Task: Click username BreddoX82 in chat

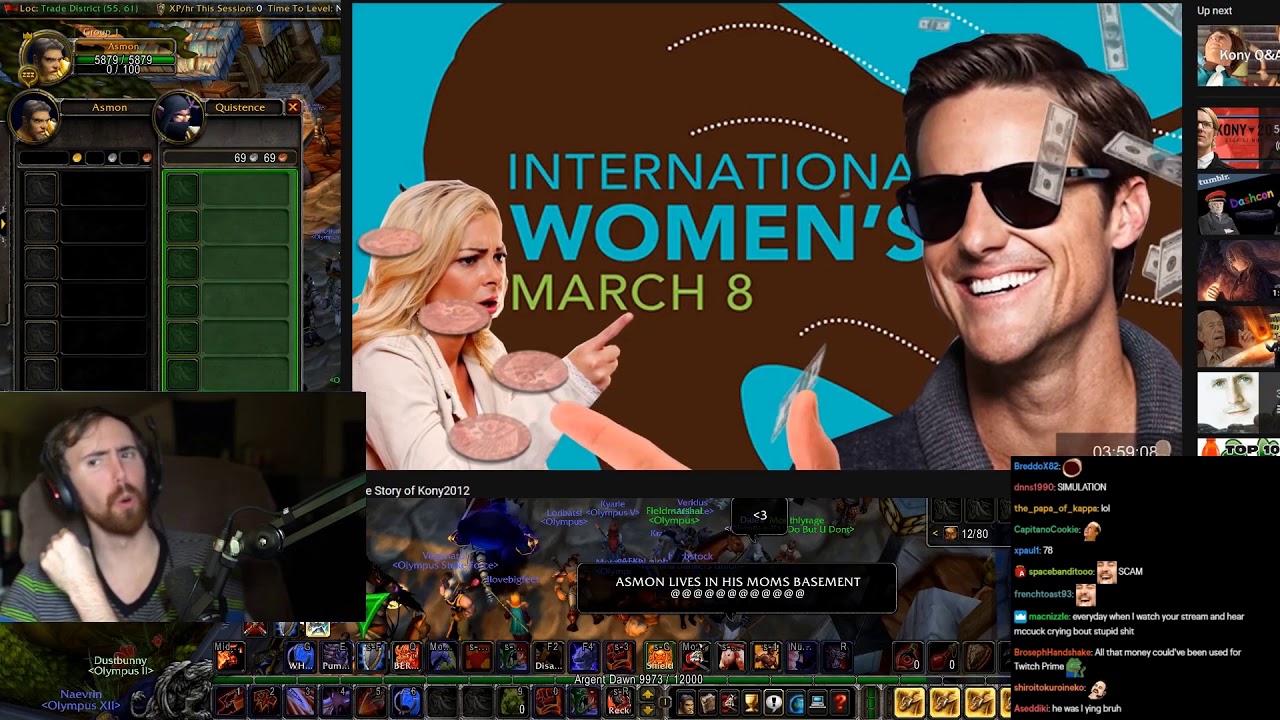Action: [x=1037, y=466]
